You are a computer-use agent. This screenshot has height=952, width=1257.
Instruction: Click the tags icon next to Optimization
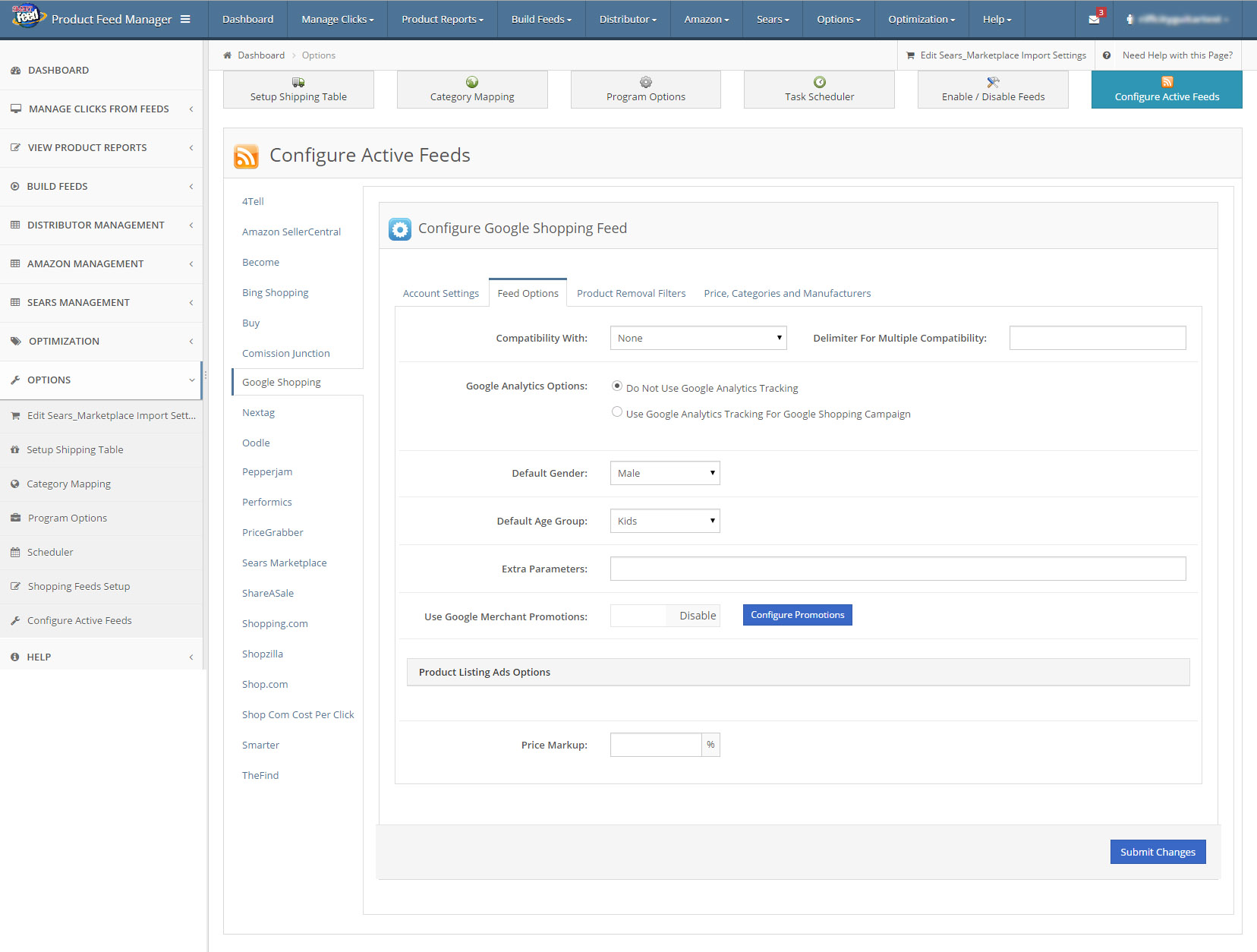tap(16, 342)
